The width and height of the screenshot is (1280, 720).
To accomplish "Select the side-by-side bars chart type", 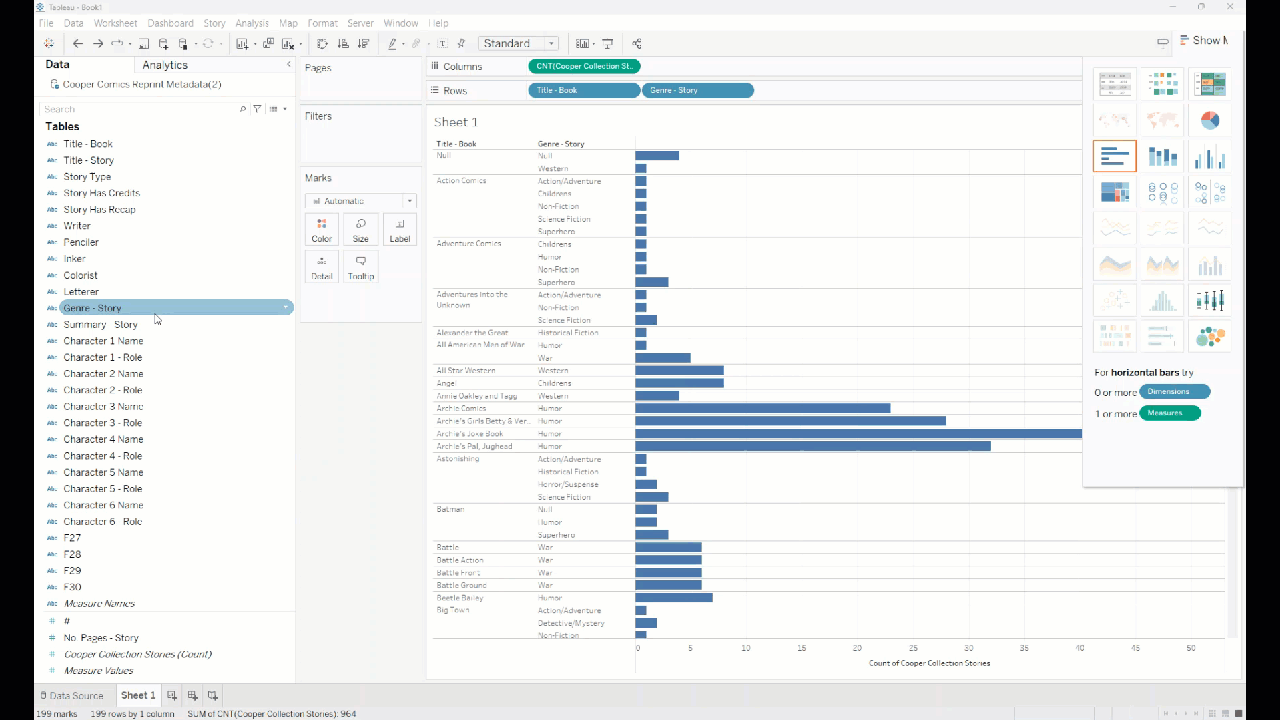I will (x=1209, y=156).
